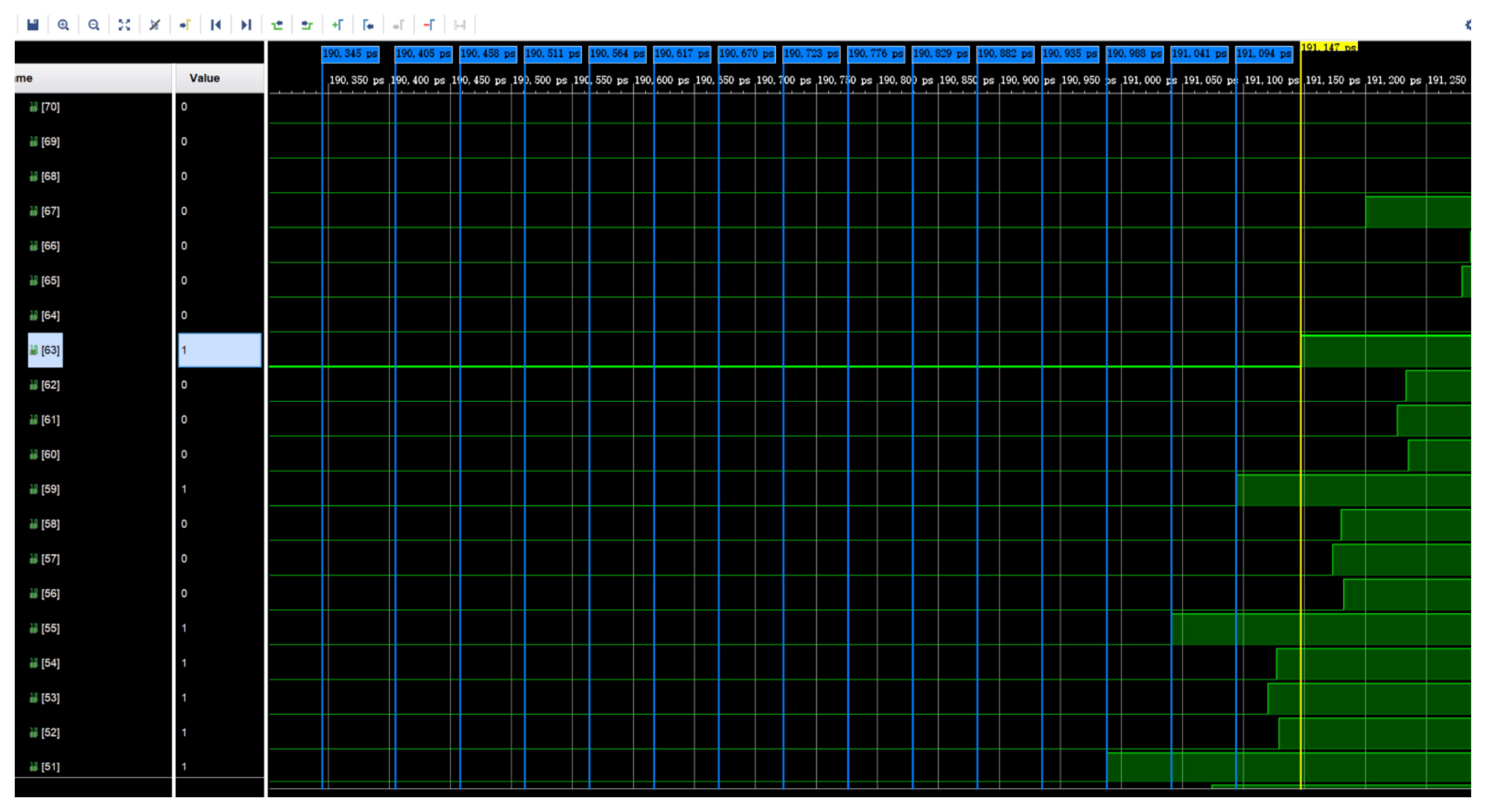Select the highlighted signal [63] row

click(x=46, y=350)
